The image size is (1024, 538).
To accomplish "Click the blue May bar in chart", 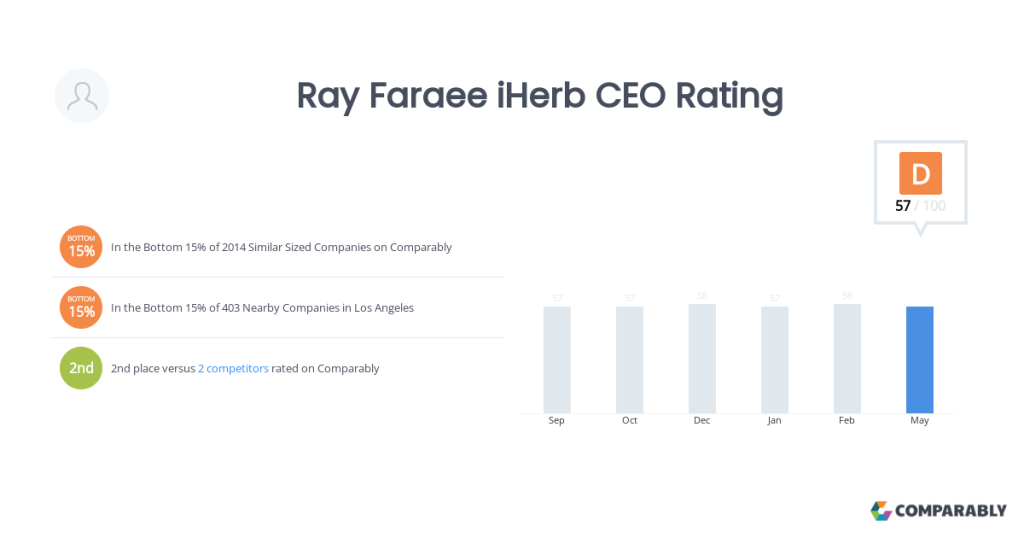I will (920, 360).
